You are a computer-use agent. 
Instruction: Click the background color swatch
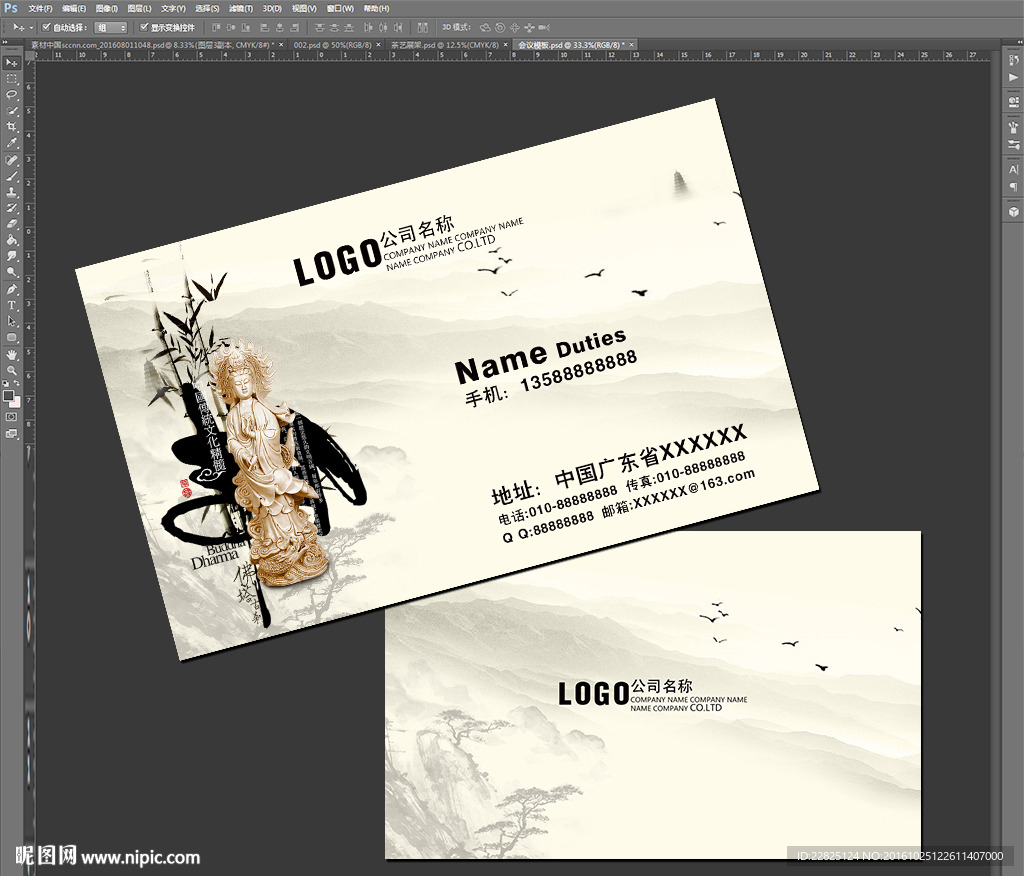click(15, 402)
